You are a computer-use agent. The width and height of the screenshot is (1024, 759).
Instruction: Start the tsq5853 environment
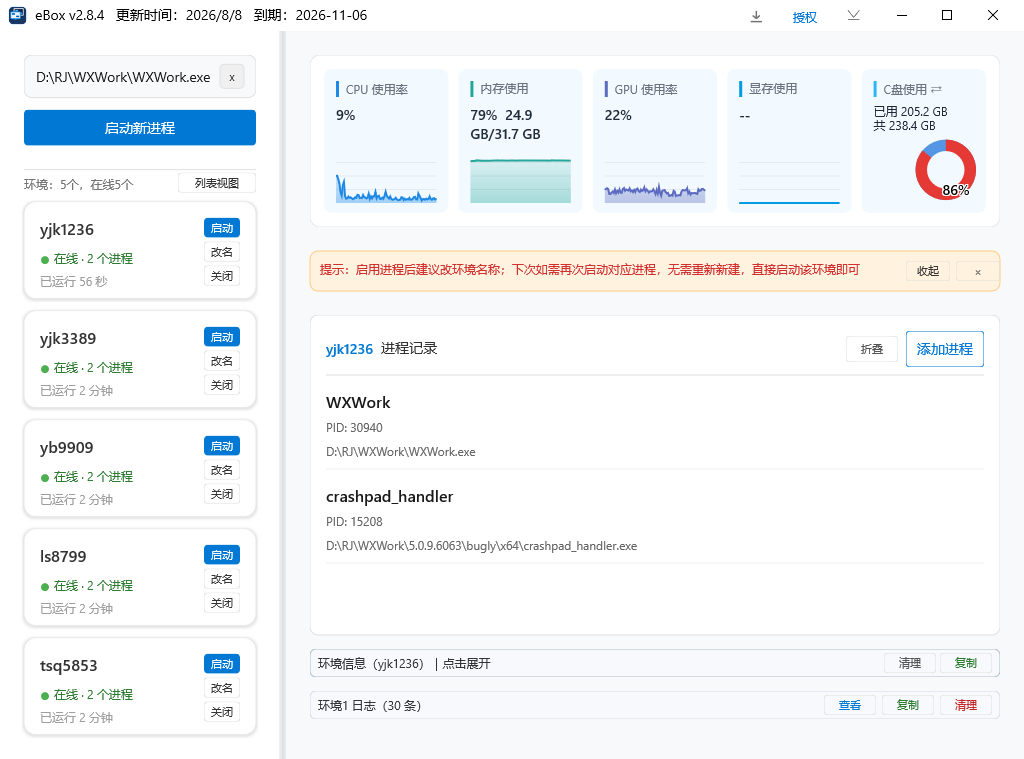point(222,664)
